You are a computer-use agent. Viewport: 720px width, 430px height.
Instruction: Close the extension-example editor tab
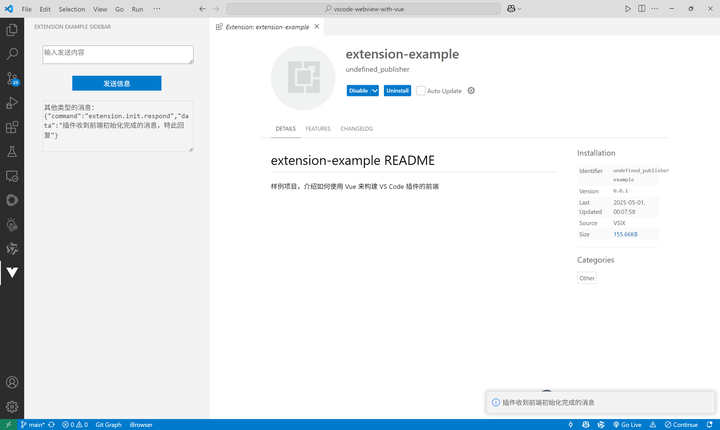tap(317, 27)
